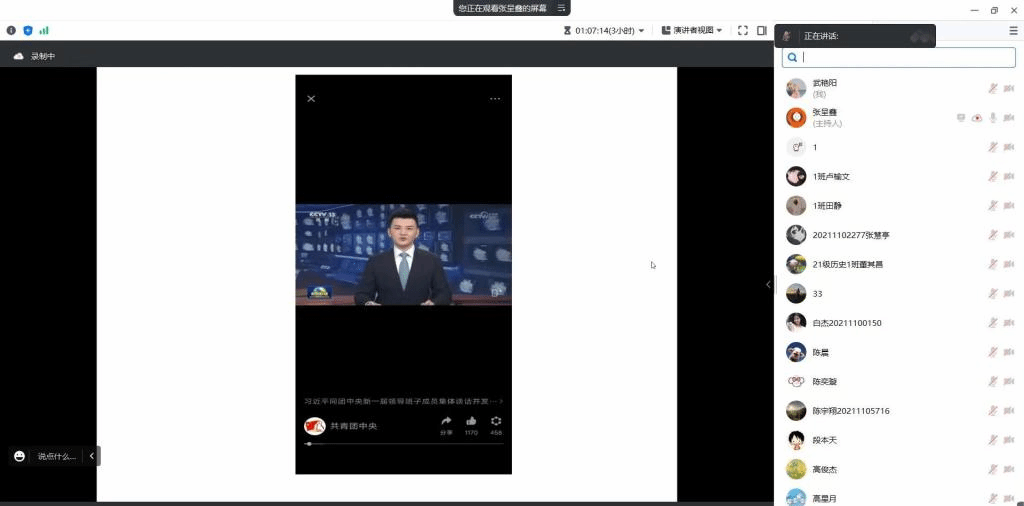The image size is (1024, 506).
Task: Click the share arrow under the video
Action: 446,421
